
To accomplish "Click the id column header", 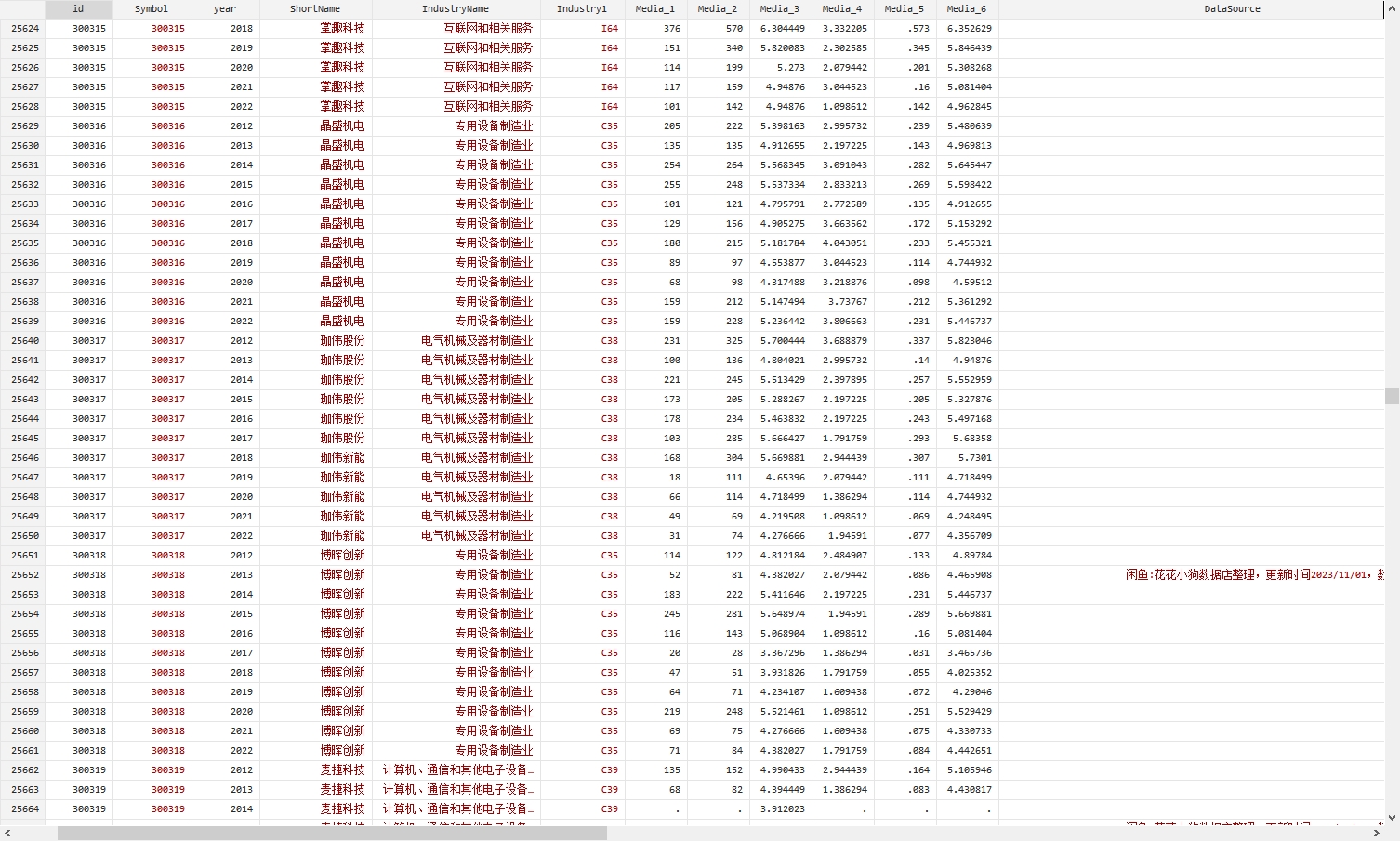I will click(78, 9).
